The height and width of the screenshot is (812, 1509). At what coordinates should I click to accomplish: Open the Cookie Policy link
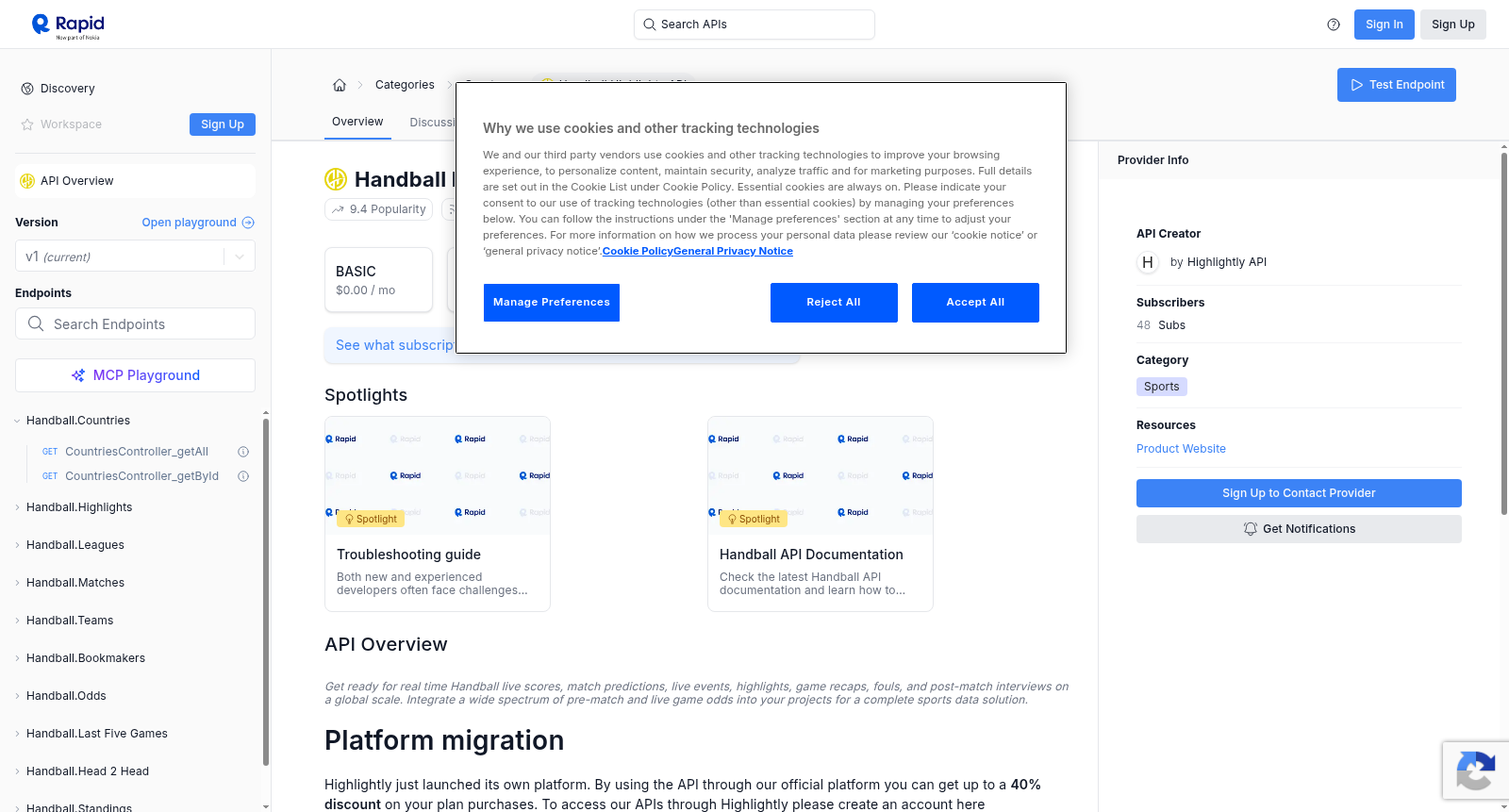pos(638,251)
